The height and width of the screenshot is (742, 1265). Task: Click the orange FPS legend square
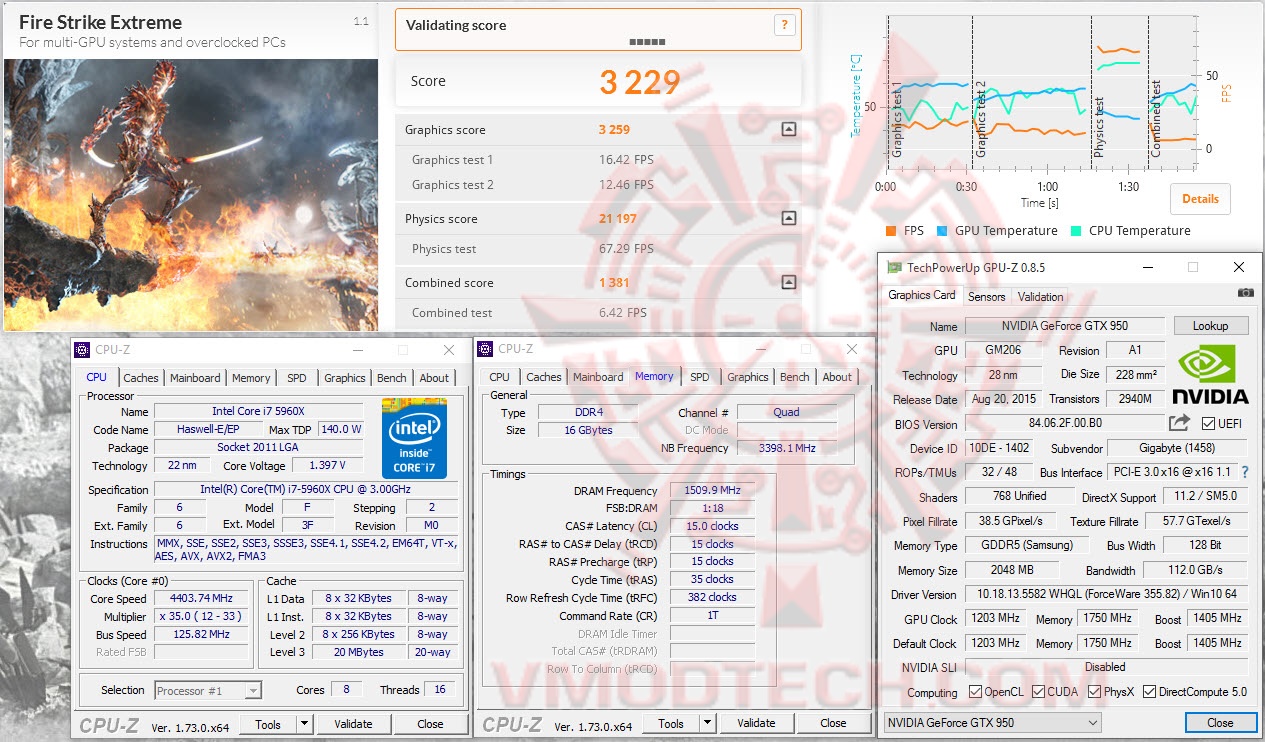click(890, 230)
